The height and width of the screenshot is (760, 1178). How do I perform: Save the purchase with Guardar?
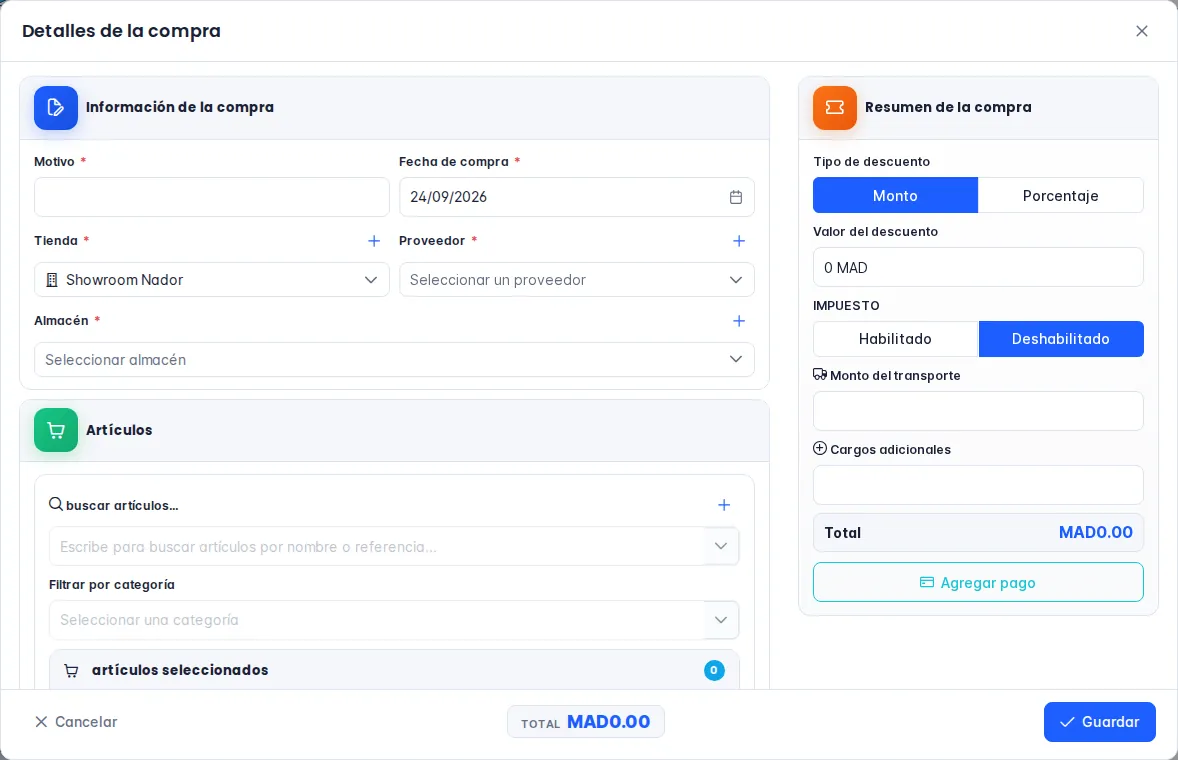1099,722
